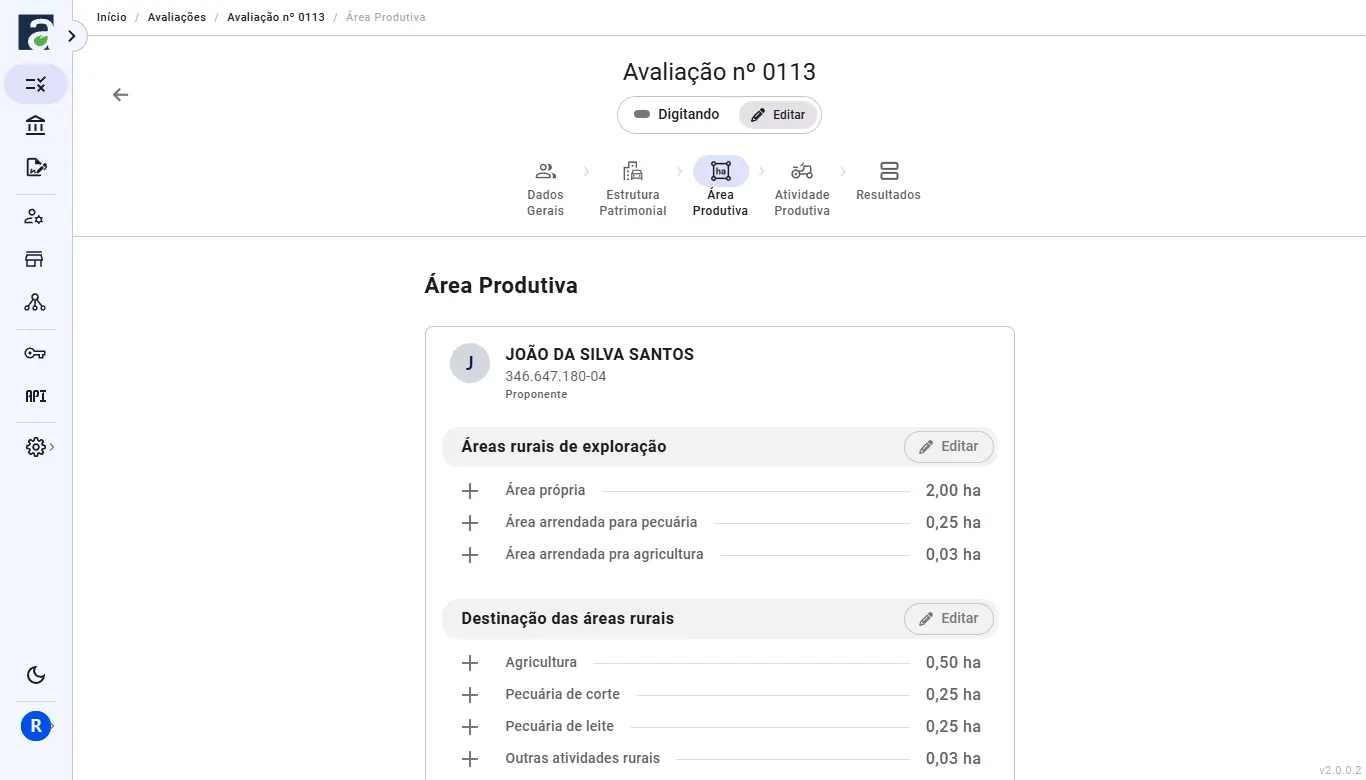Click the R user avatar at bottom left
The image size is (1366, 780).
35,725
